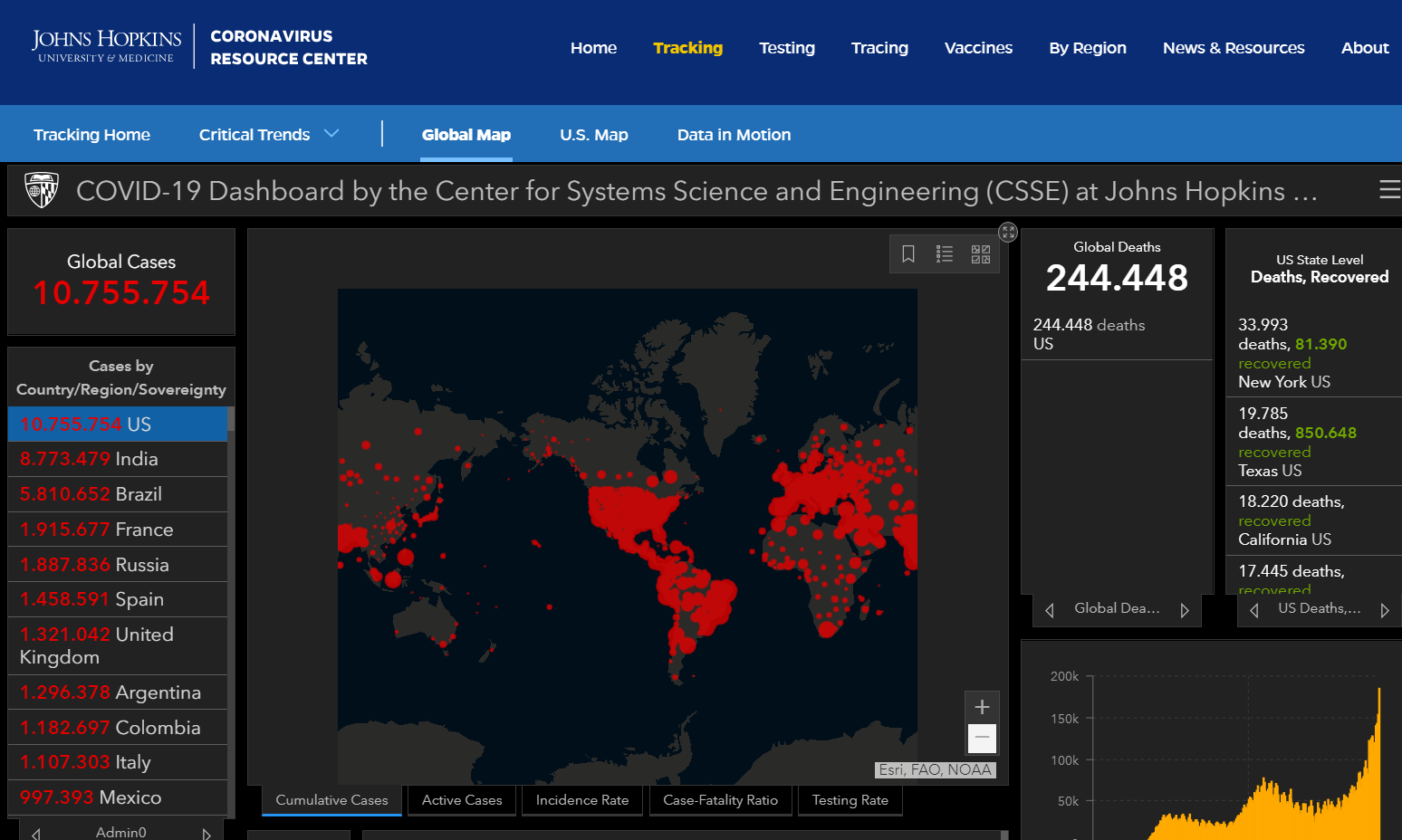Select the Testing Rate tab
Viewport: 1402px width, 840px height.
coord(850,800)
